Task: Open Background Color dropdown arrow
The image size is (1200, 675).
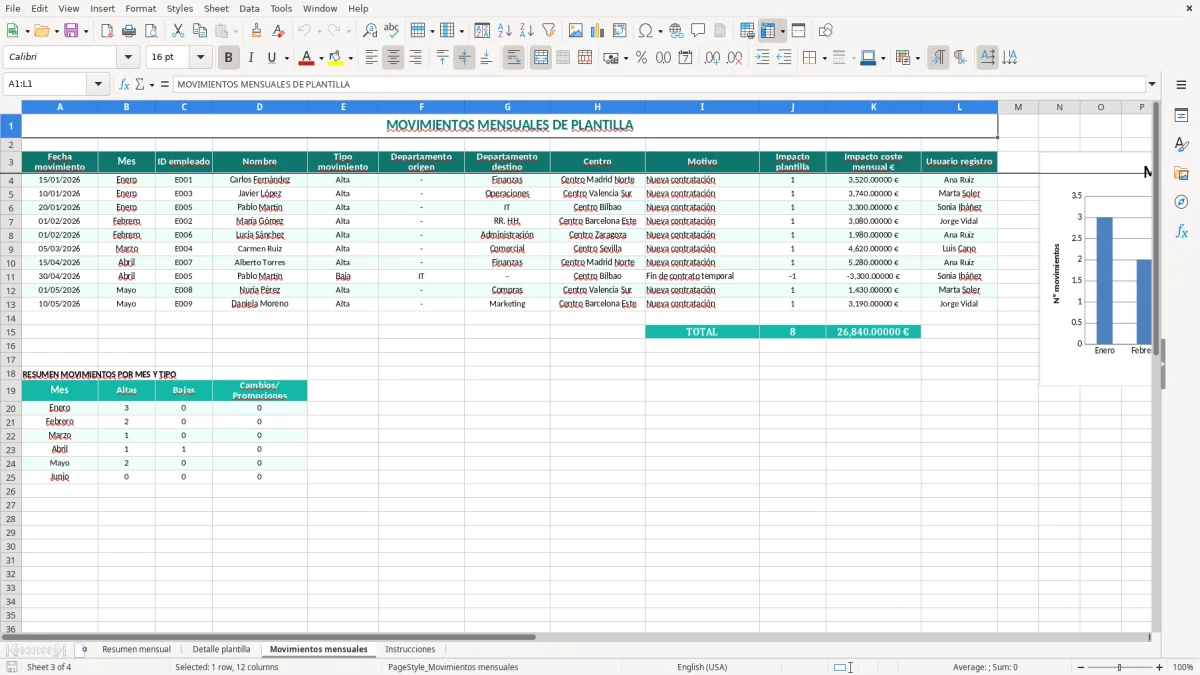Action: click(x=350, y=58)
